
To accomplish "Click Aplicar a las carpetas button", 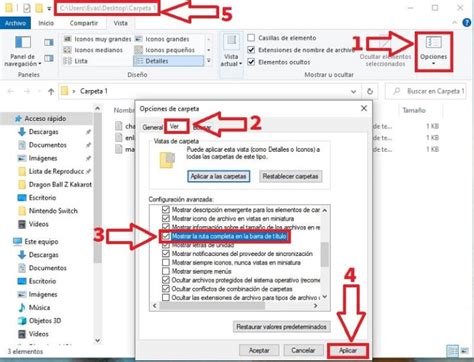I will tap(218, 176).
